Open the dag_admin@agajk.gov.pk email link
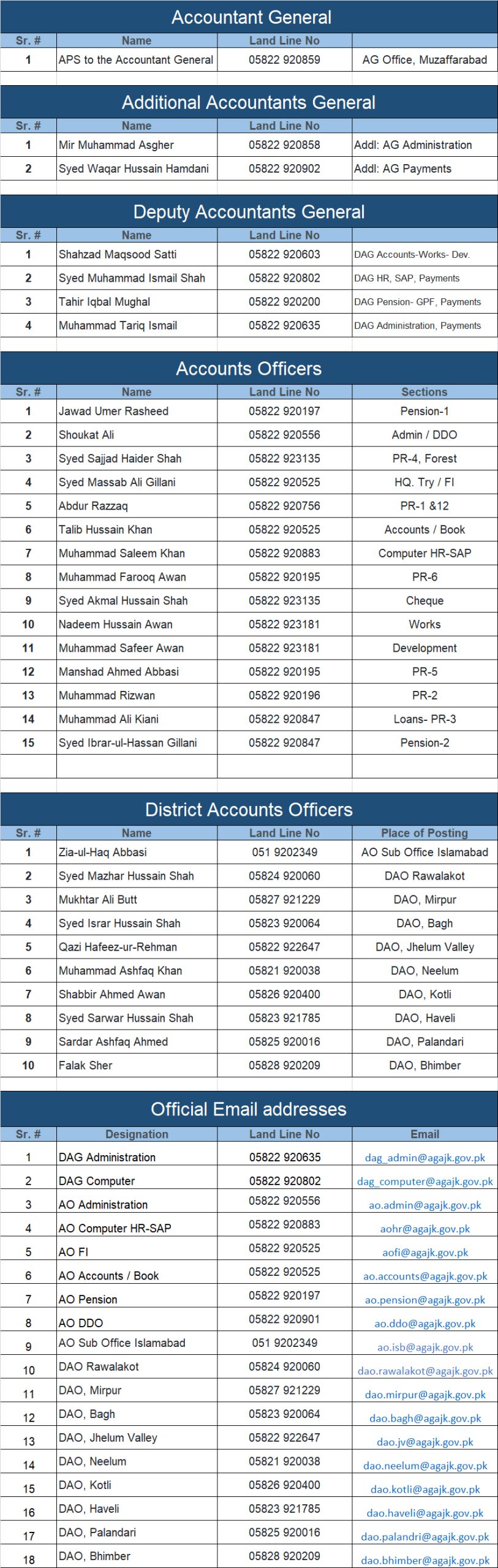The image size is (498, 1568). (x=424, y=1158)
